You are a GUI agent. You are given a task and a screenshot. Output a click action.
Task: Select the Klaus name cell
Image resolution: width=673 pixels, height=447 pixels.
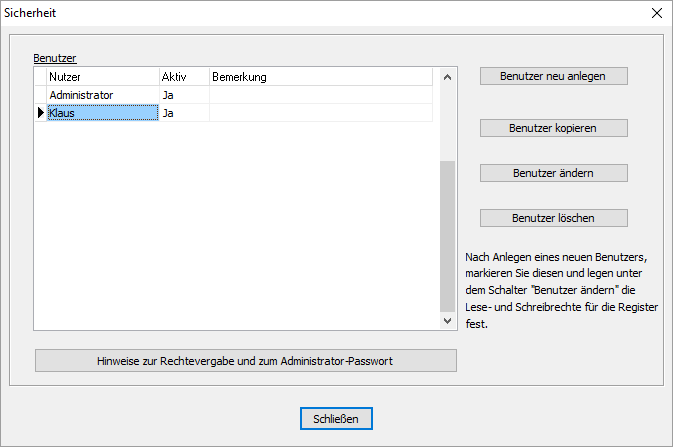tap(102, 113)
